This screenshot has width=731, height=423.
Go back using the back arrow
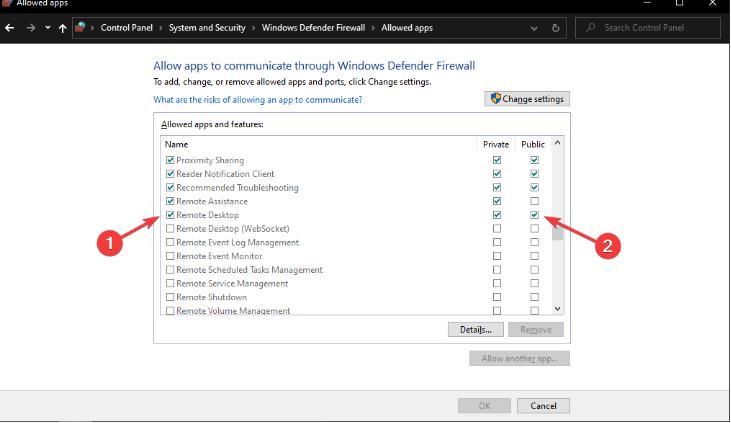pyautogui.click(x=9, y=28)
